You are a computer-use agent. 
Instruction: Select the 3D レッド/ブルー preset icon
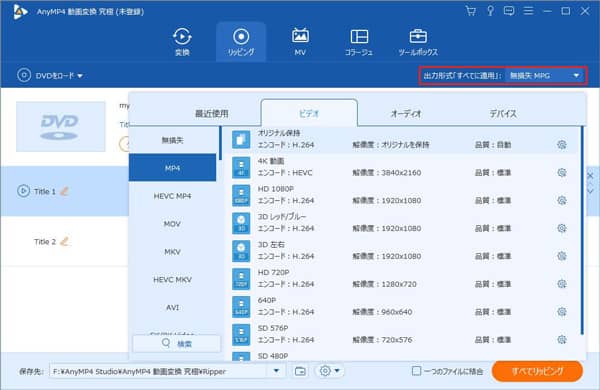241,223
